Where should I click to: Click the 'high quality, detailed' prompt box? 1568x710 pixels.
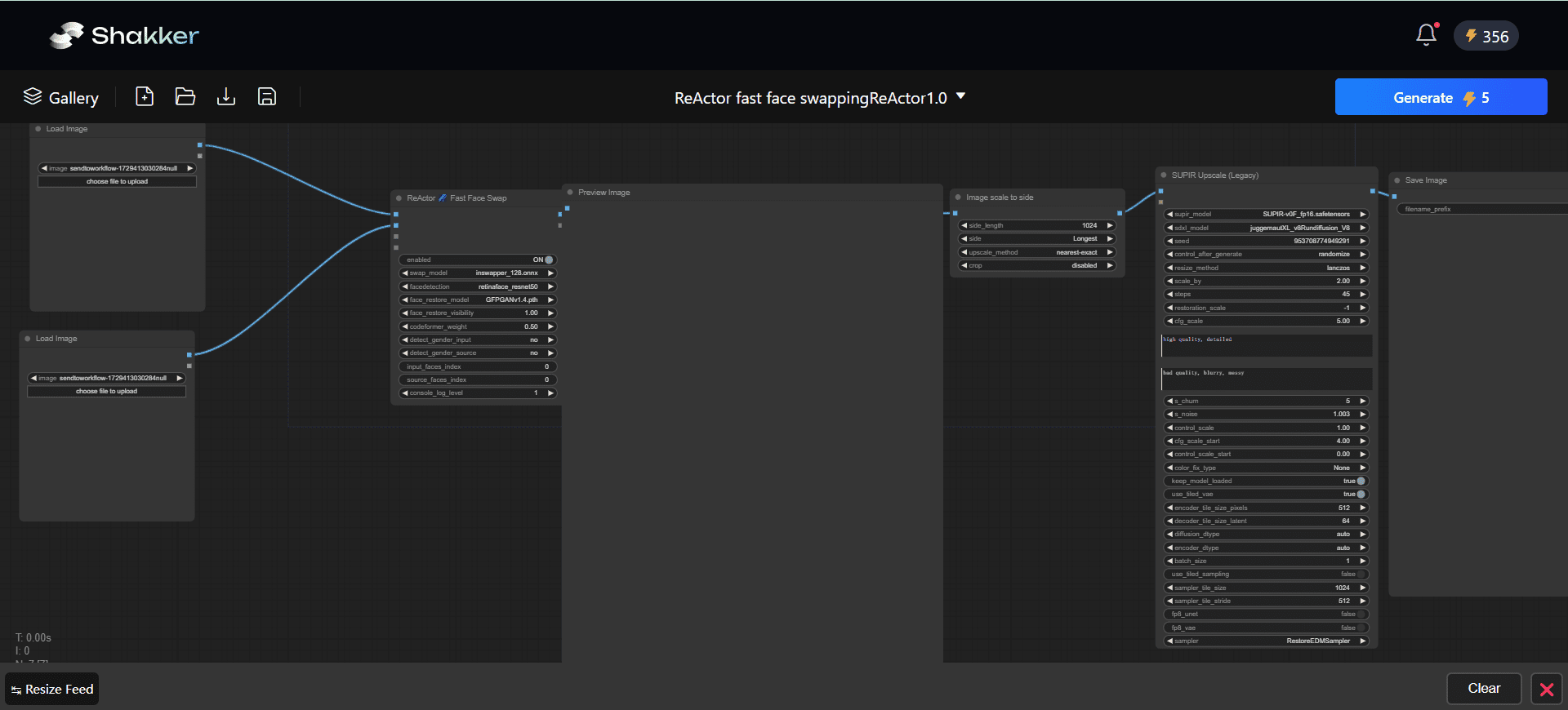pyautogui.click(x=1267, y=345)
